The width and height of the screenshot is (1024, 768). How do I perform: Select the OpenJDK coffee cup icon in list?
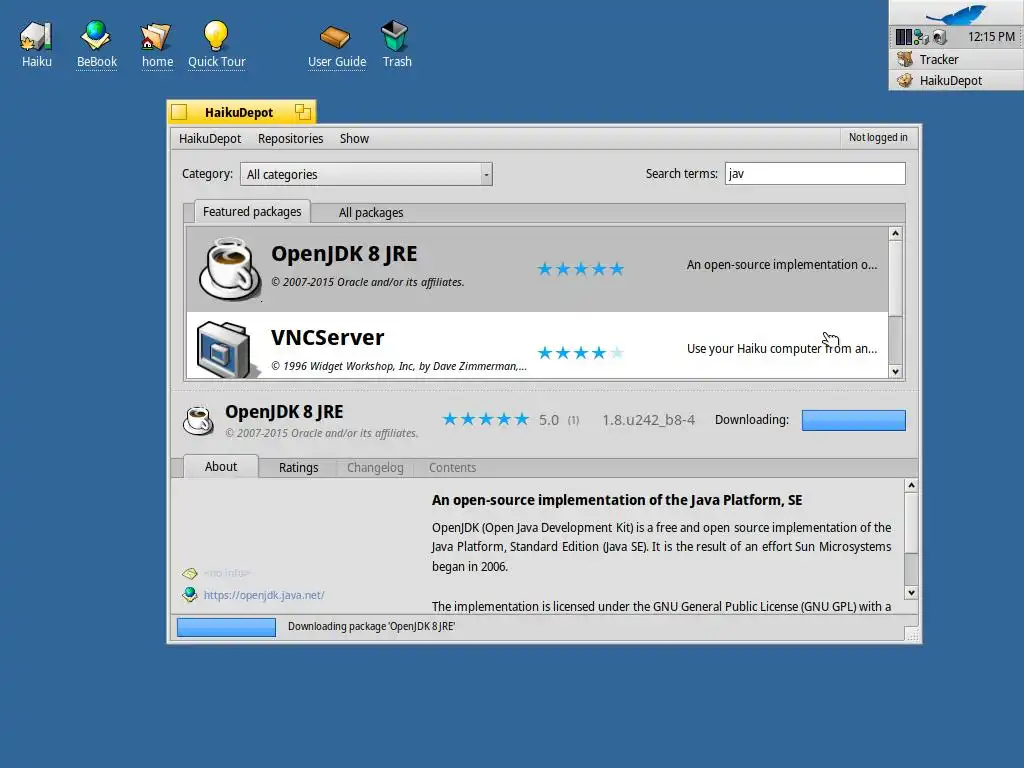229,269
